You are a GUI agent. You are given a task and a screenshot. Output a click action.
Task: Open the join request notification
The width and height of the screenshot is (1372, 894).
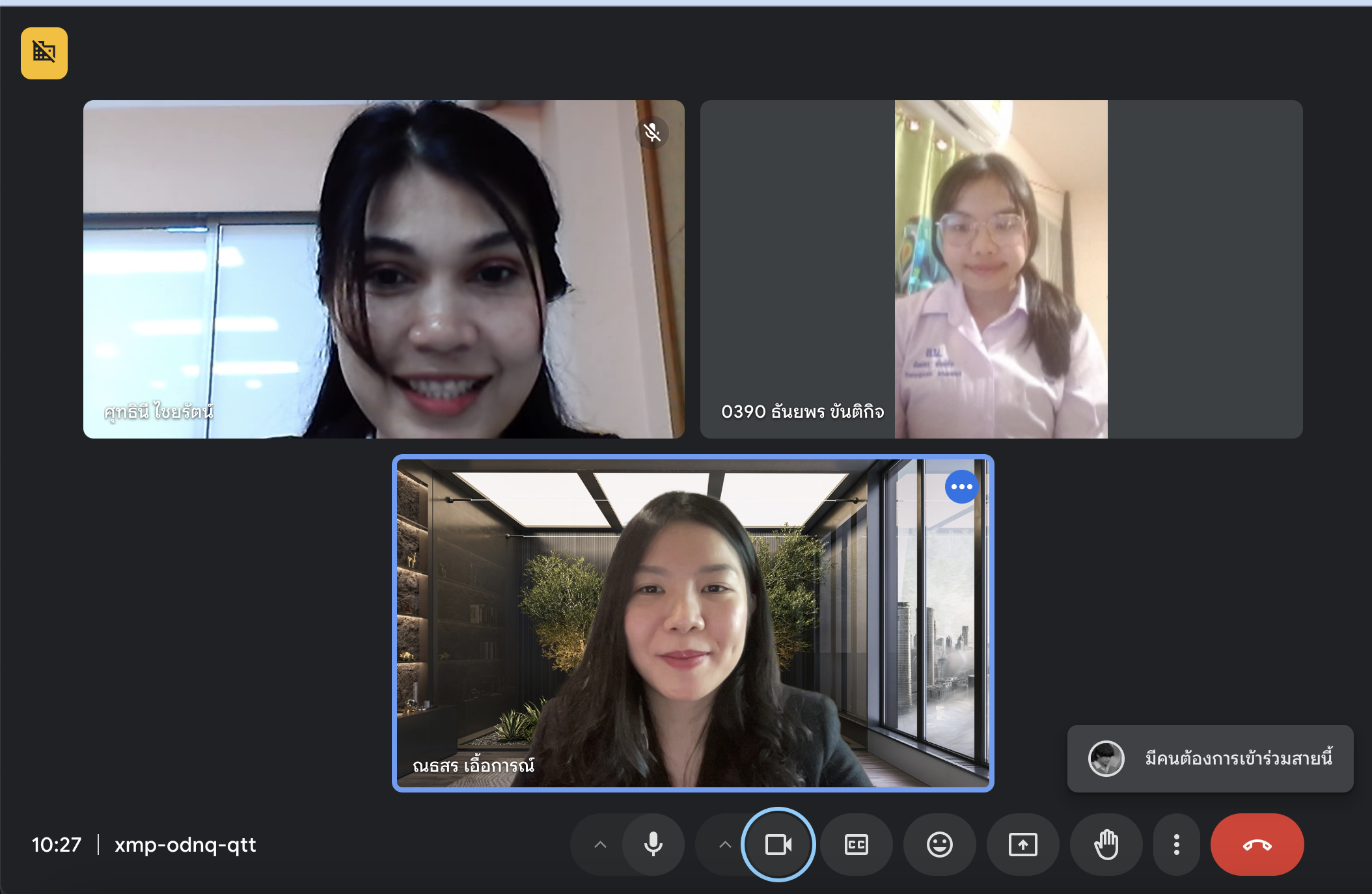1237,759
